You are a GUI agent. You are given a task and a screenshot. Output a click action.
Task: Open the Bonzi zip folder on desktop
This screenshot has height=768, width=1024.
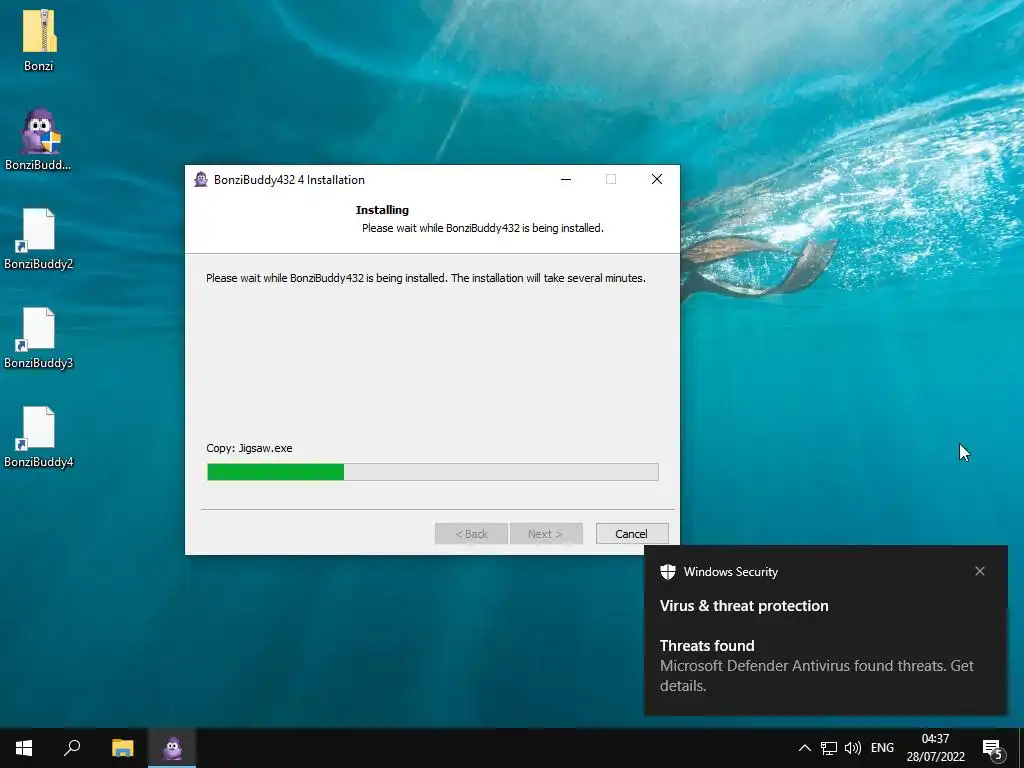click(x=39, y=39)
